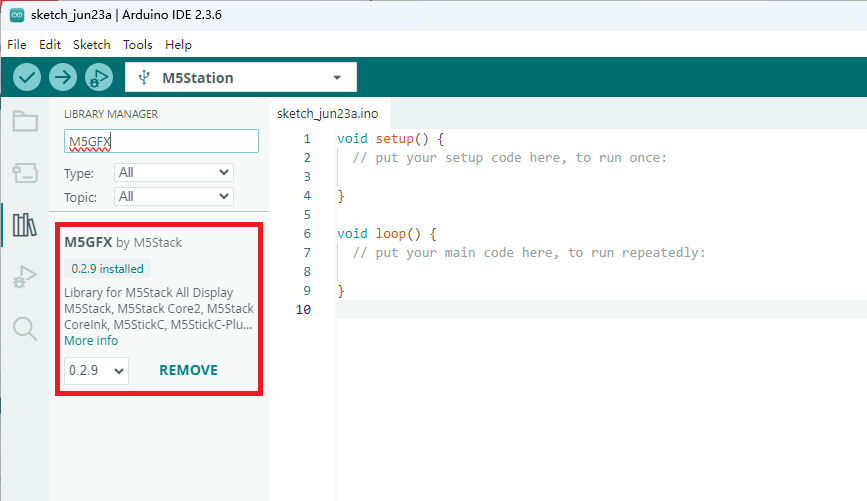Click REMOVE for the M5GFX library
The height and width of the screenshot is (501, 867).
pos(189,370)
